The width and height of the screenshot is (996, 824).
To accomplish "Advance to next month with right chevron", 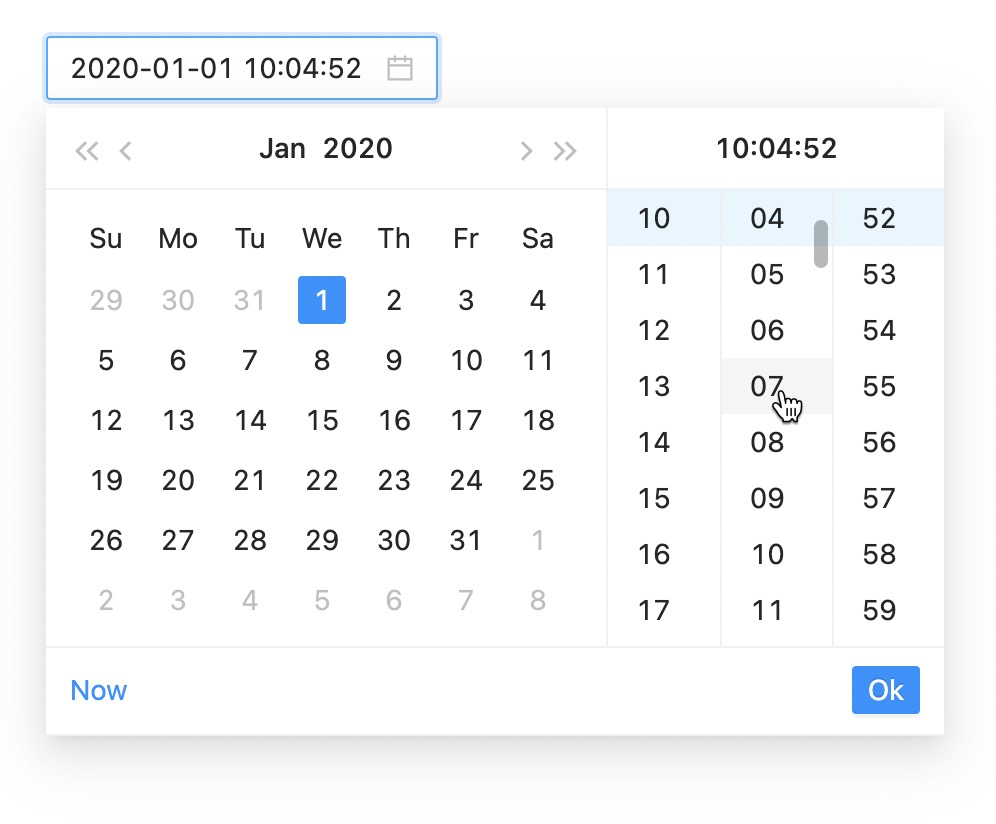I will click(x=526, y=150).
